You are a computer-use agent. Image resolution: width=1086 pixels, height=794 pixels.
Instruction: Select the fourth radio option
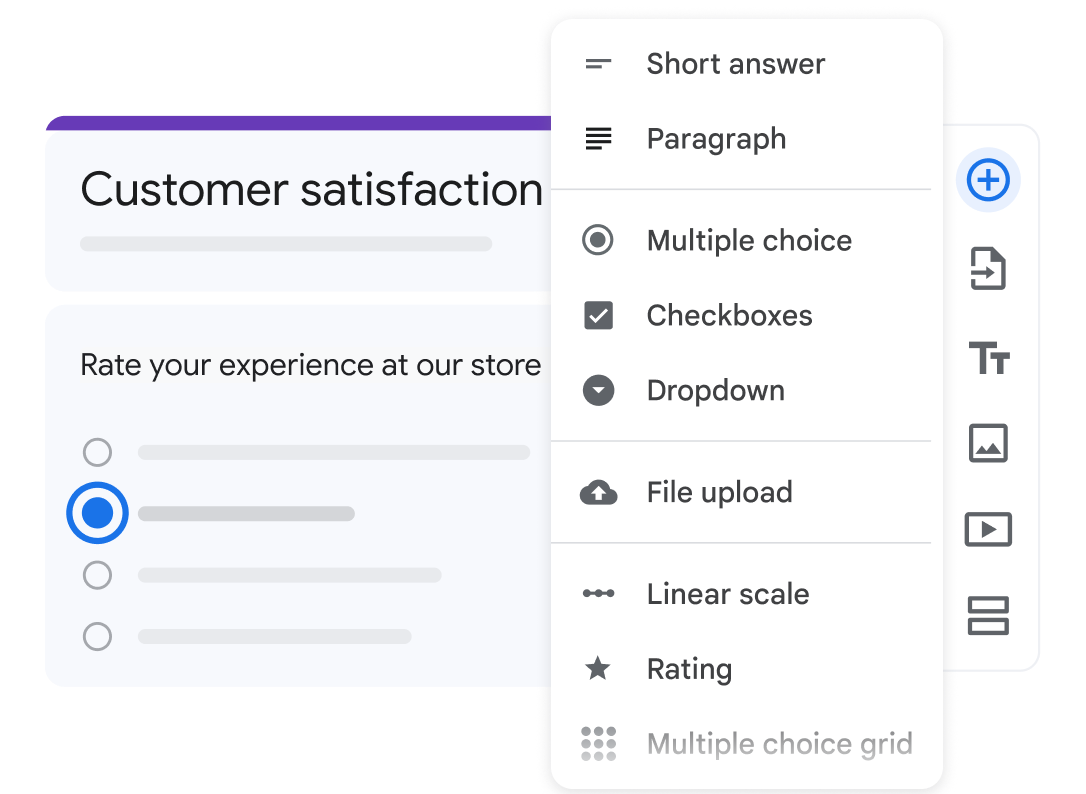(x=97, y=636)
